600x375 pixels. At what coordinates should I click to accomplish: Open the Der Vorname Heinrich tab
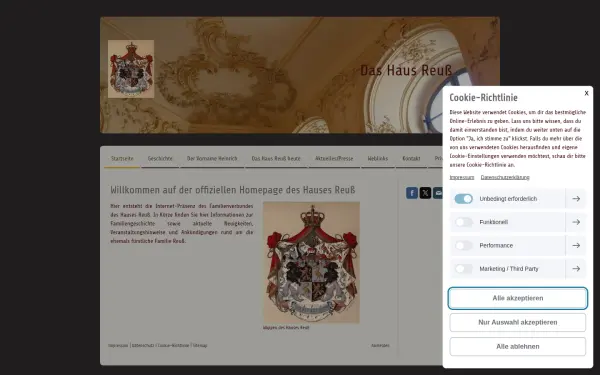pos(212,158)
